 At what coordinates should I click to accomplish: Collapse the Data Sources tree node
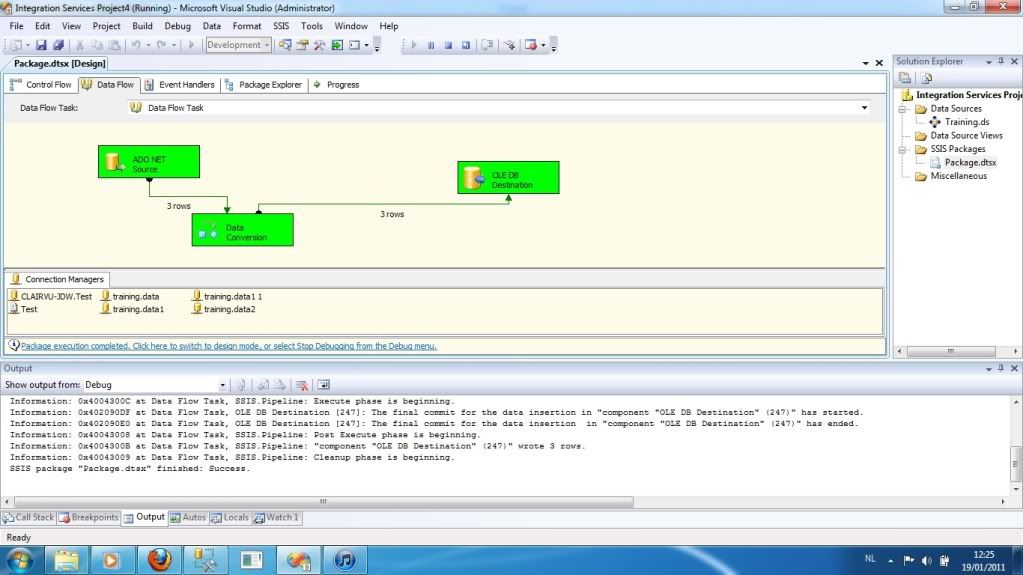904,109
